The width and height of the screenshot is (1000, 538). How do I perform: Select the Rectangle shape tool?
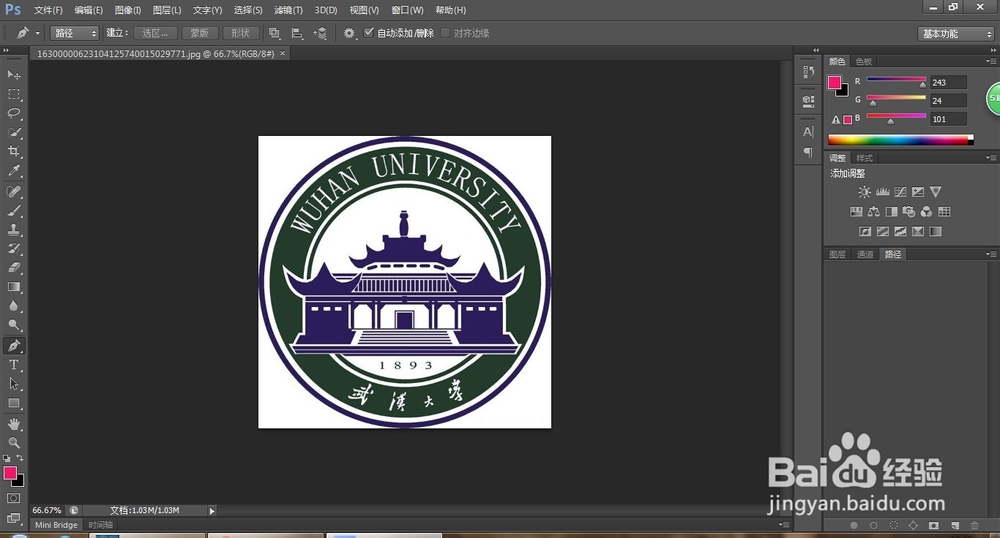click(x=13, y=404)
